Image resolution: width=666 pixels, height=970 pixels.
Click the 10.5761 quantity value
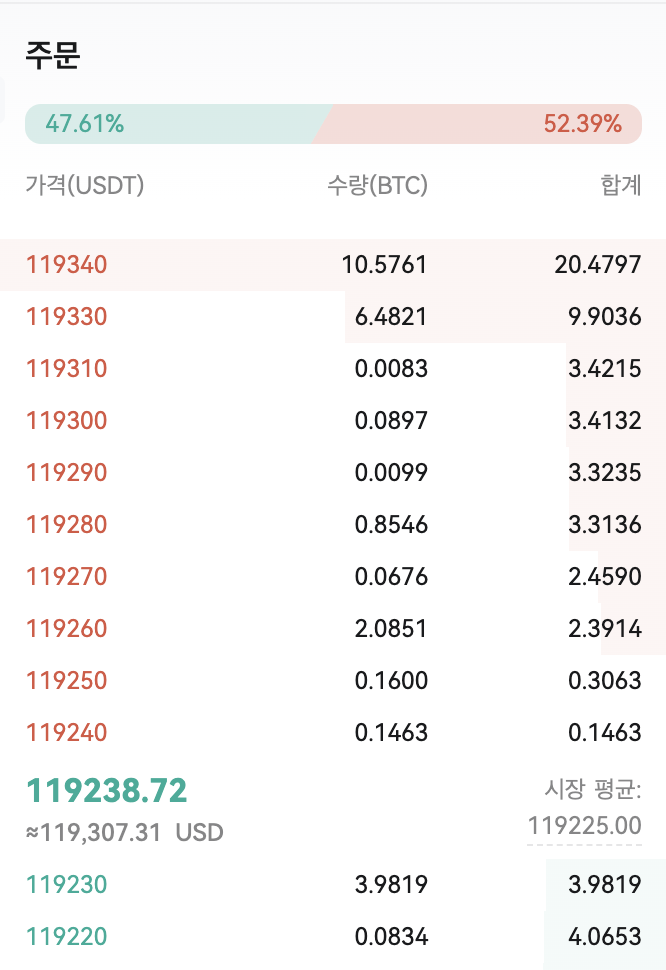[384, 265]
